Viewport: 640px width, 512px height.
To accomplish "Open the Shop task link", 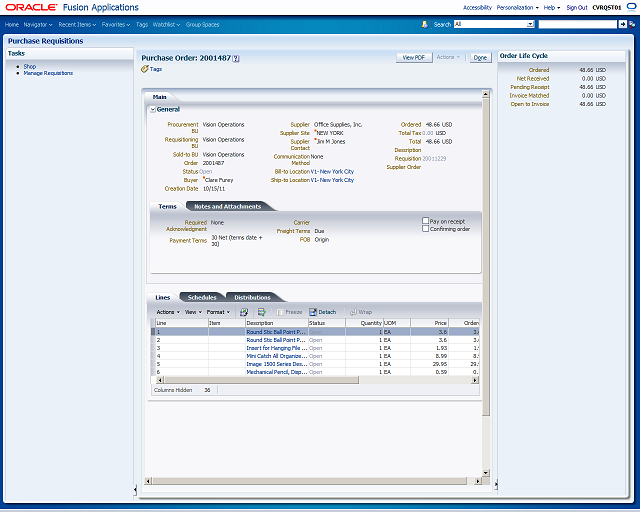I will pos(30,66).
